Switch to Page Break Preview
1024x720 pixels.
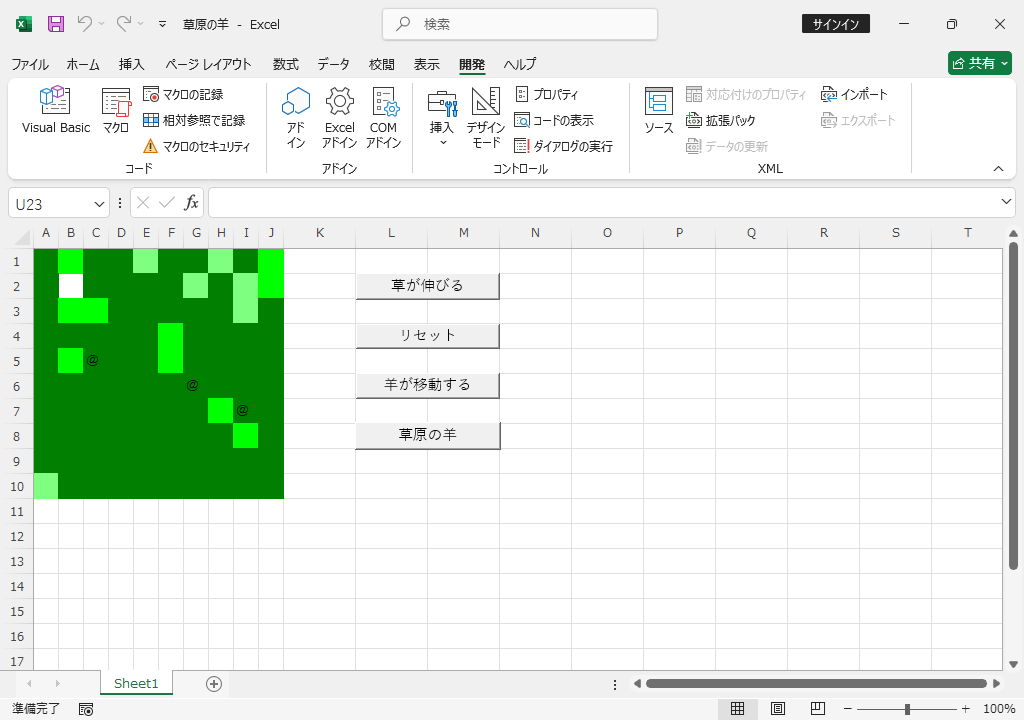[x=817, y=709]
